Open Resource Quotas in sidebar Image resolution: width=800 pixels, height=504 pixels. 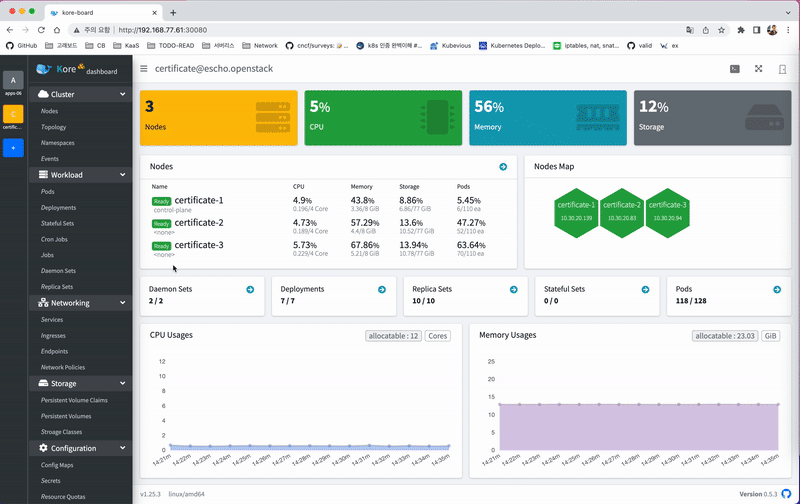coord(63,497)
